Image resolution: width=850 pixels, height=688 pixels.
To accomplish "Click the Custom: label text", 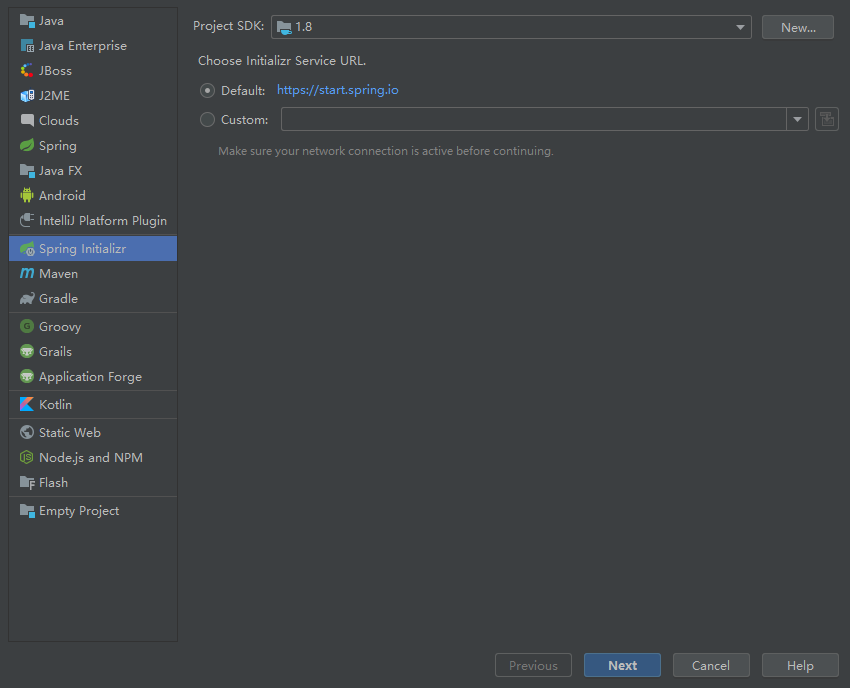I will pyautogui.click(x=244, y=120).
